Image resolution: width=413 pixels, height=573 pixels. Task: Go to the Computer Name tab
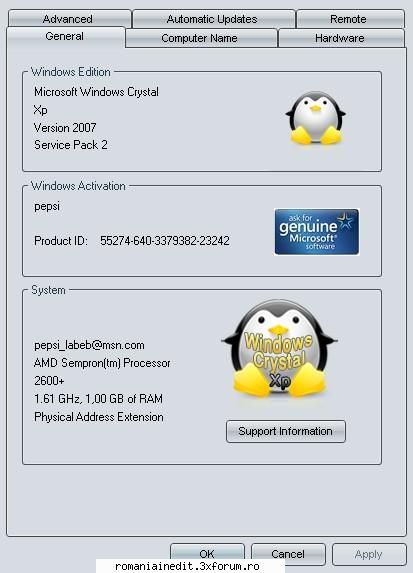pos(201,38)
